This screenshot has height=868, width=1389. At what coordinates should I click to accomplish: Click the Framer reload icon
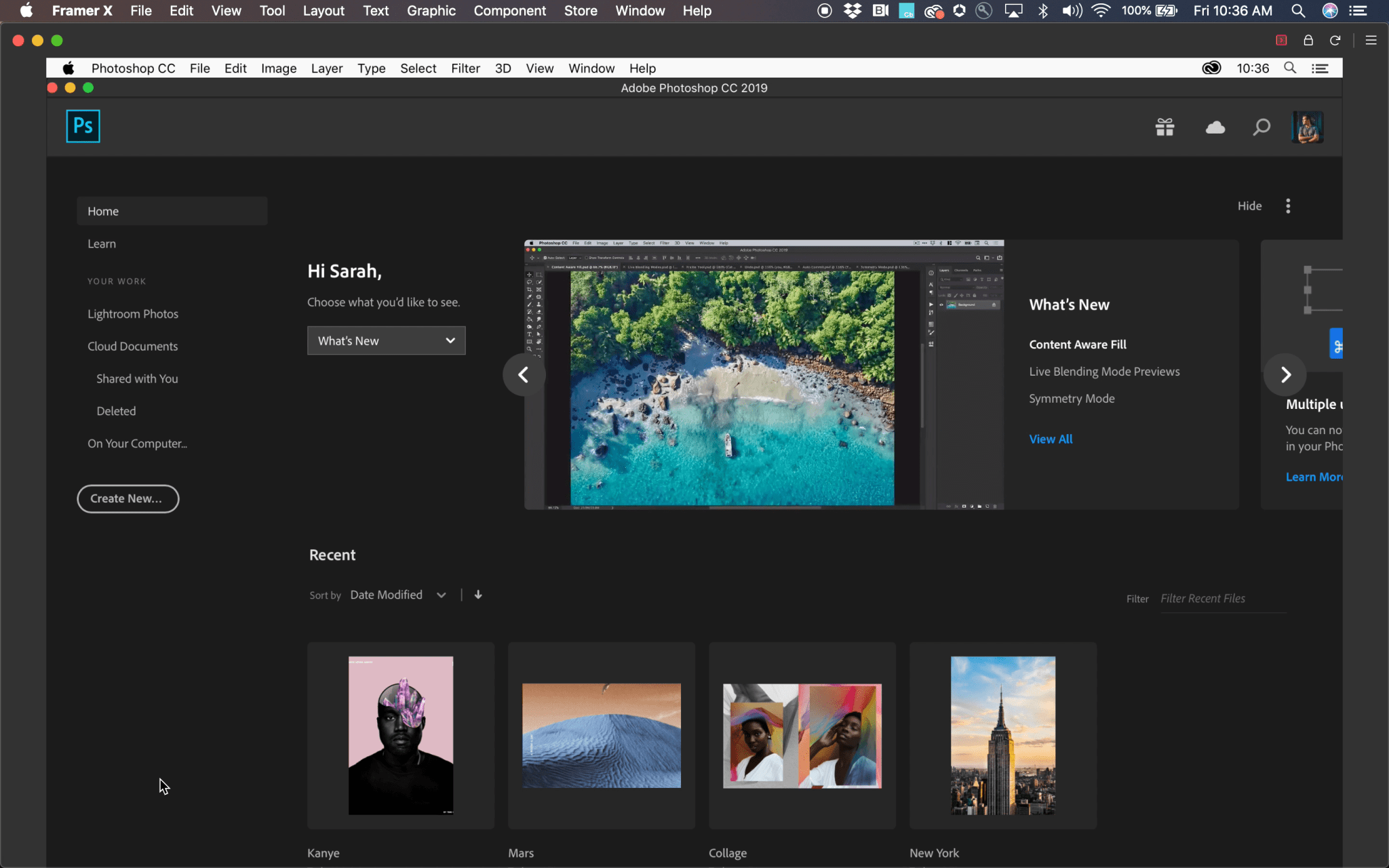click(x=1335, y=41)
